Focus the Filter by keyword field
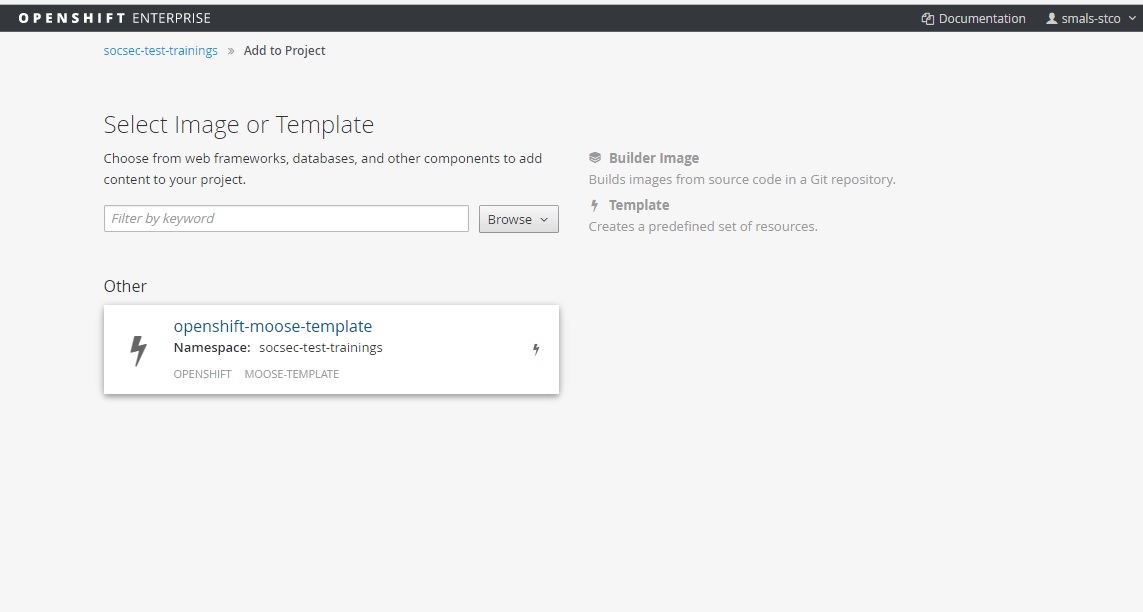This screenshot has height=612, width=1143. [286, 219]
